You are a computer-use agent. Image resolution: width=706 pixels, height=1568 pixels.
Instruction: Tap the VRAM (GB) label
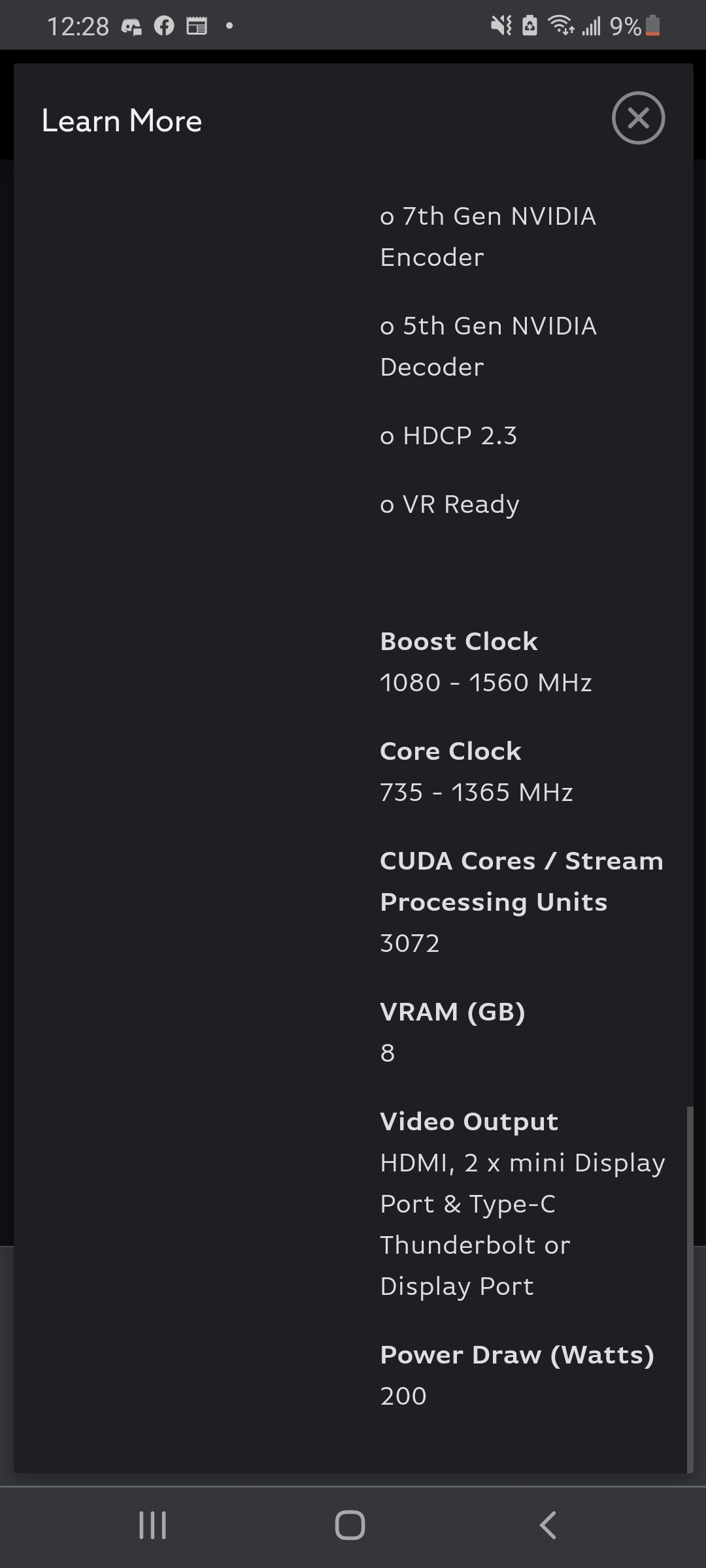453,1012
